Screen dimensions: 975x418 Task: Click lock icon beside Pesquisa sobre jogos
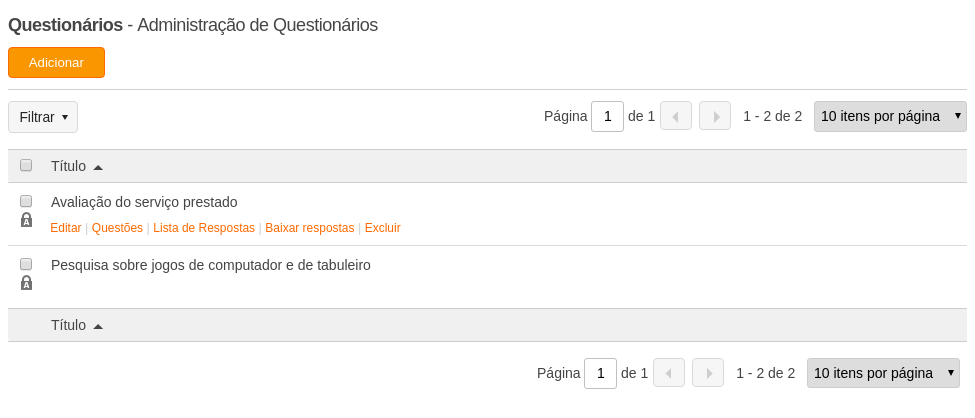pyautogui.click(x=26, y=282)
